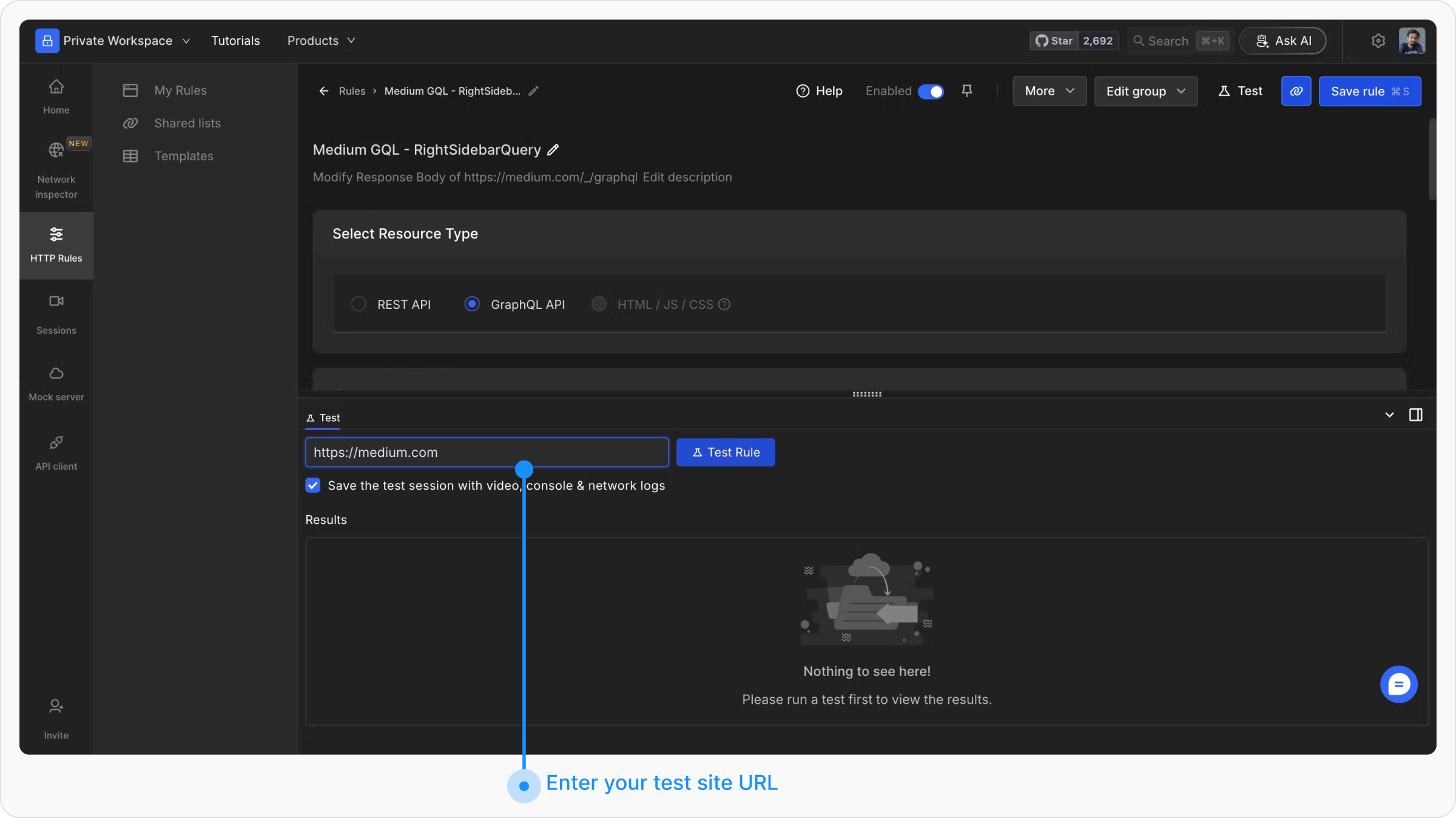Open the Network inspector icon
Image resolution: width=1456 pixels, height=818 pixels.
[56, 150]
